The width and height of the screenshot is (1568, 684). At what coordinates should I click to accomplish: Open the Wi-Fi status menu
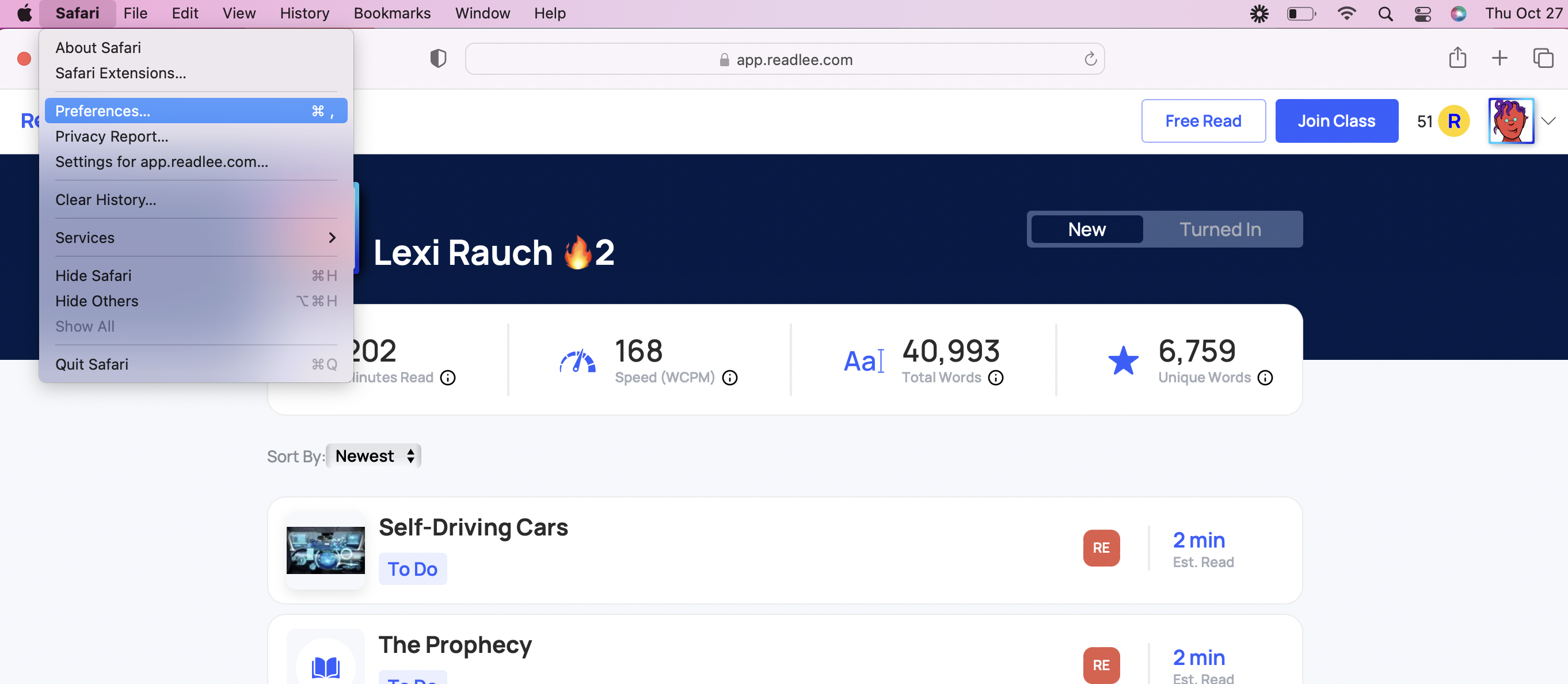[x=1346, y=13]
